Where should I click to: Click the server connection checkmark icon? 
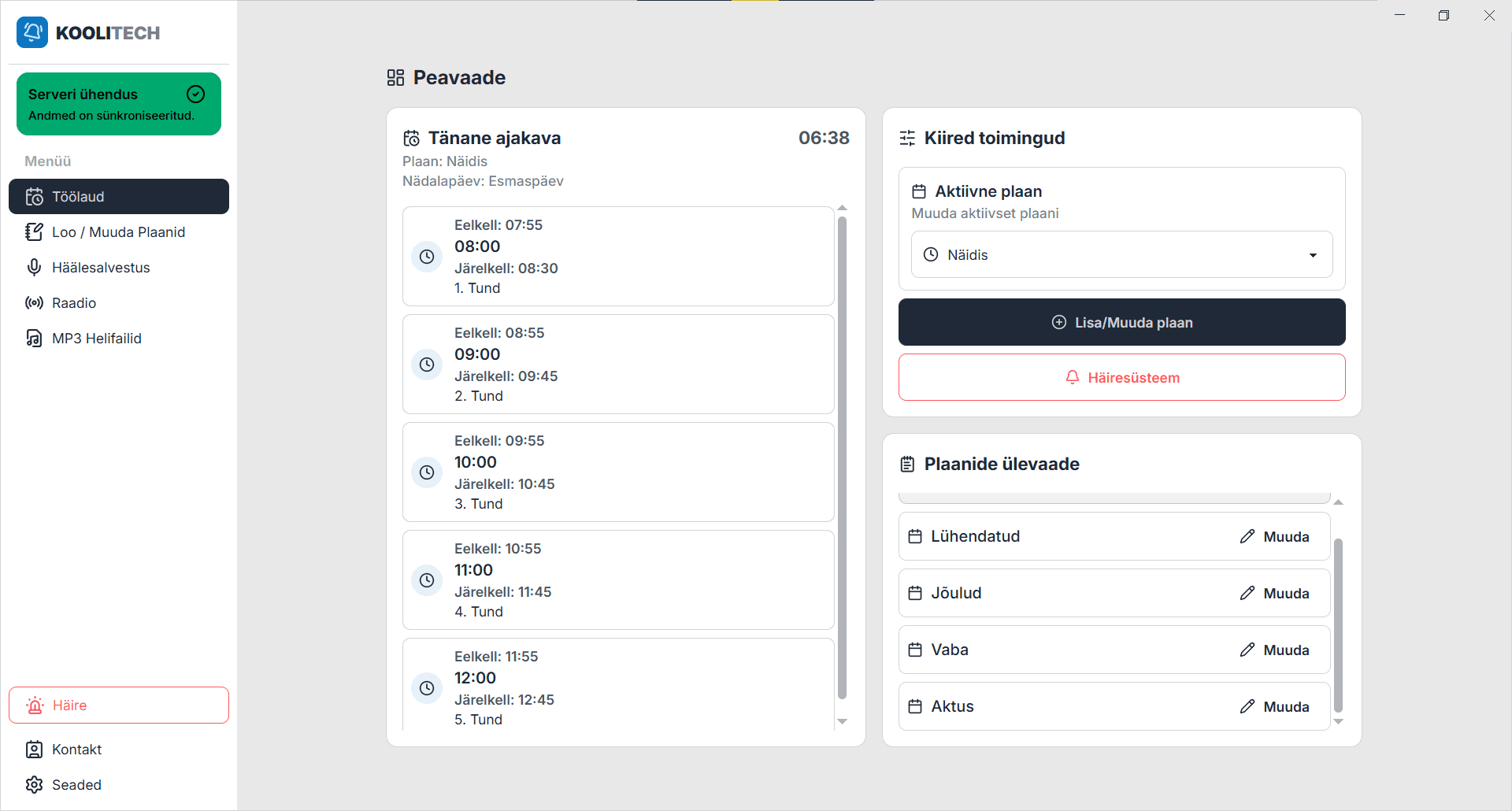coord(196,94)
